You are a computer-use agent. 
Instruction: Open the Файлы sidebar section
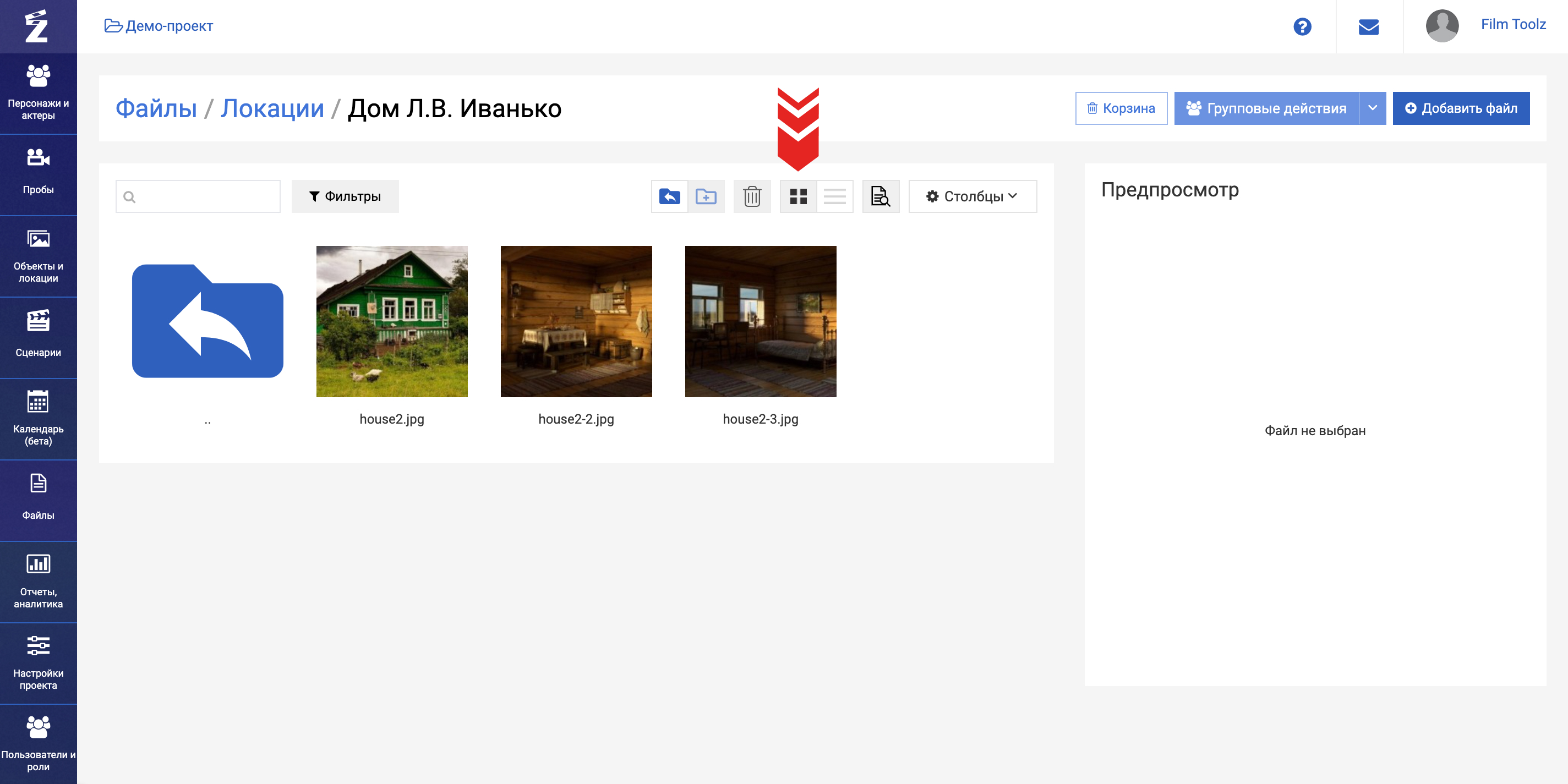[x=39, y=500]
